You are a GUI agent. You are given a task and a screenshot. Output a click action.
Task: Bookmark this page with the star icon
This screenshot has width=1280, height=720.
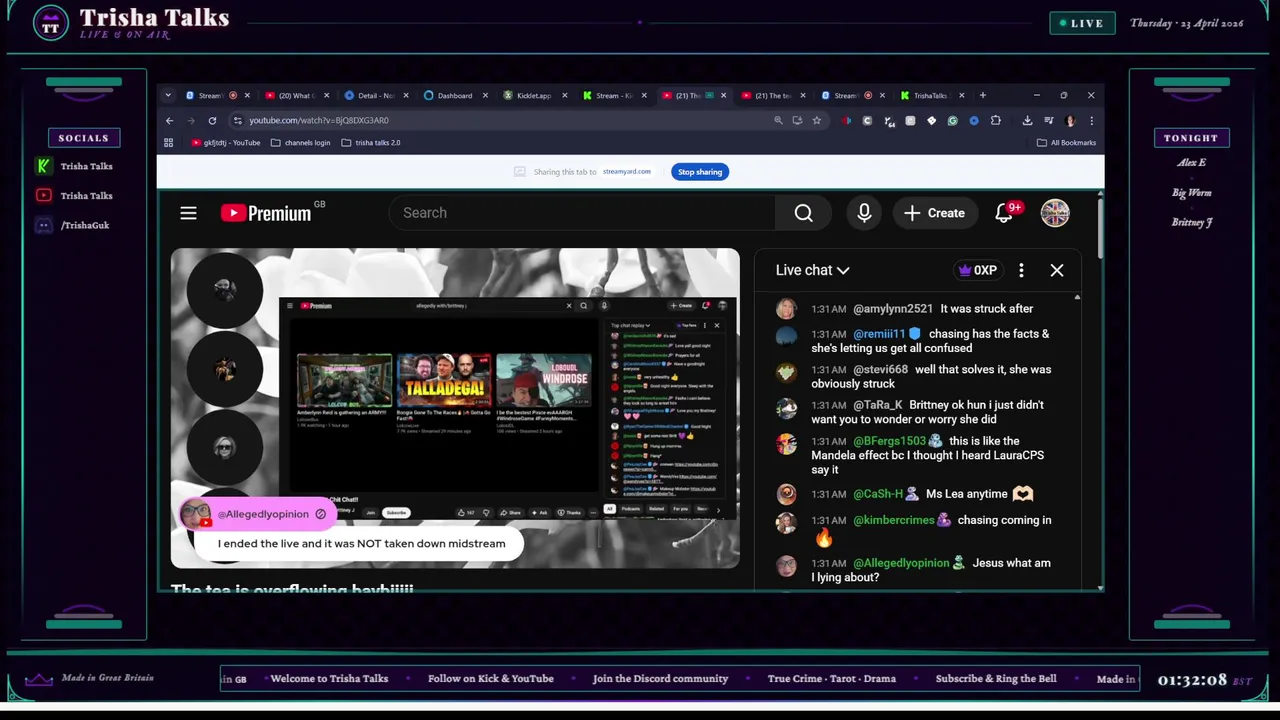pyautogui.click(x=817, y=120)
